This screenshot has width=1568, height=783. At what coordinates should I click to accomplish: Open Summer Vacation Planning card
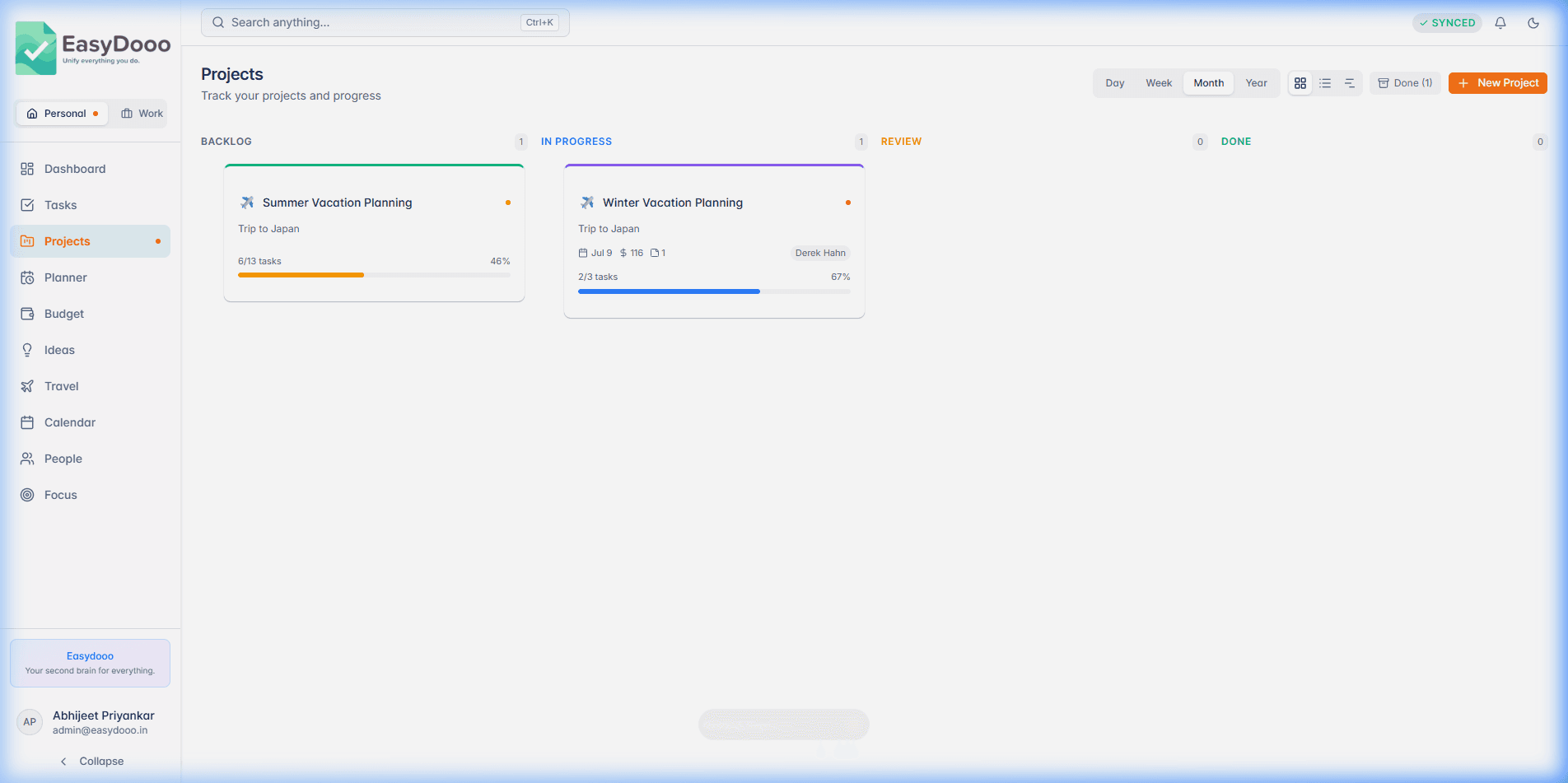374,233
